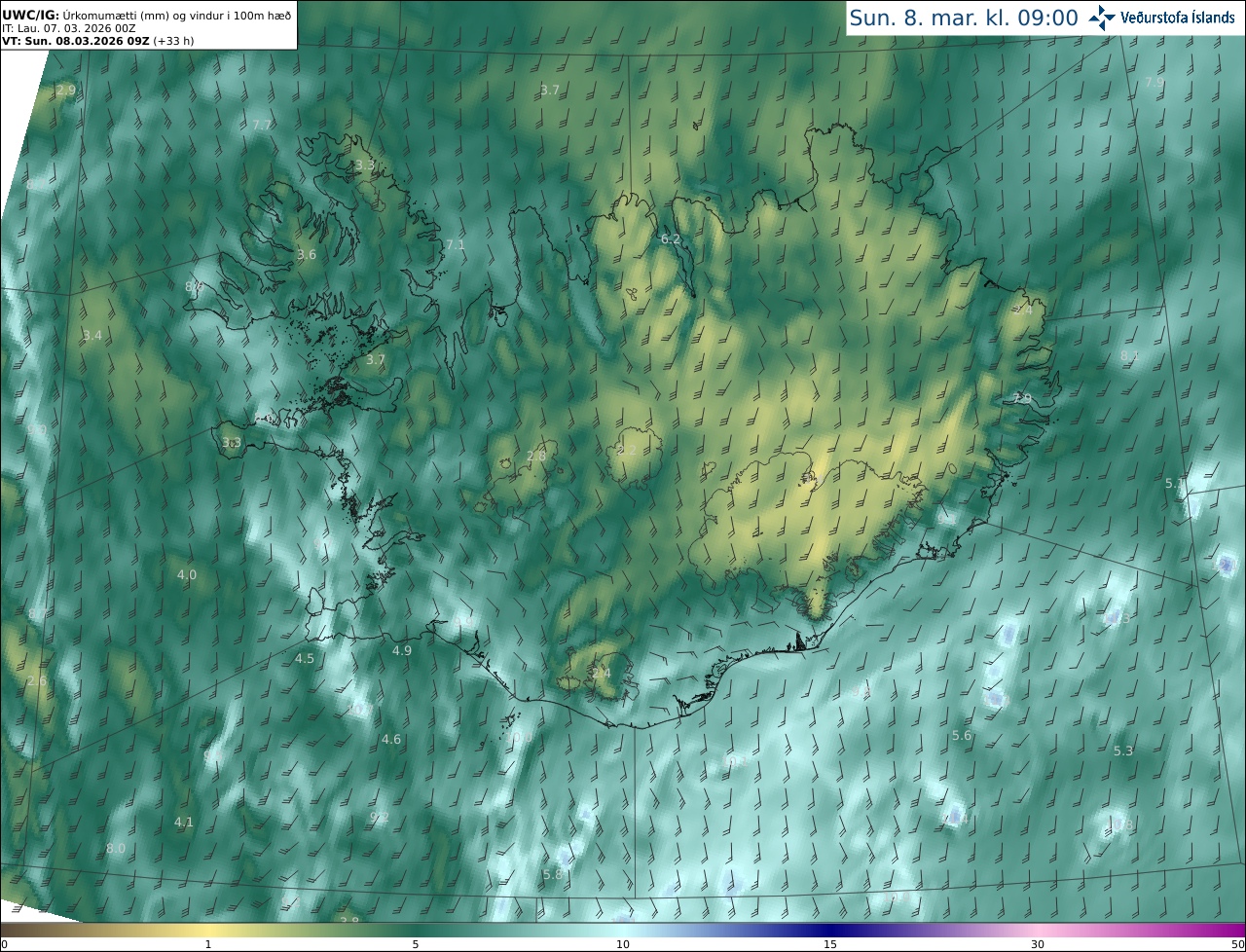Screen dimensions: 1246x952
Task: Click the map value '7.7'
Action: [262, 126]
